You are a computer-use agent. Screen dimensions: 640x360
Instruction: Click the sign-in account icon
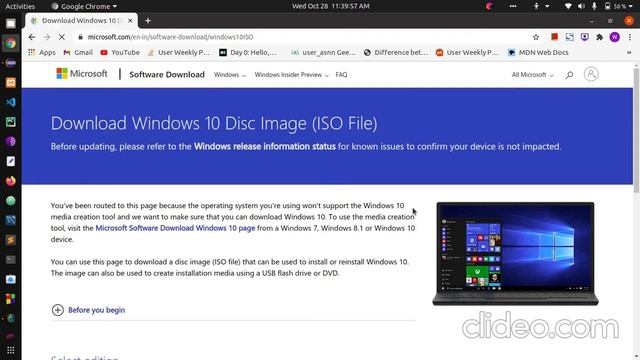point(591,74)
